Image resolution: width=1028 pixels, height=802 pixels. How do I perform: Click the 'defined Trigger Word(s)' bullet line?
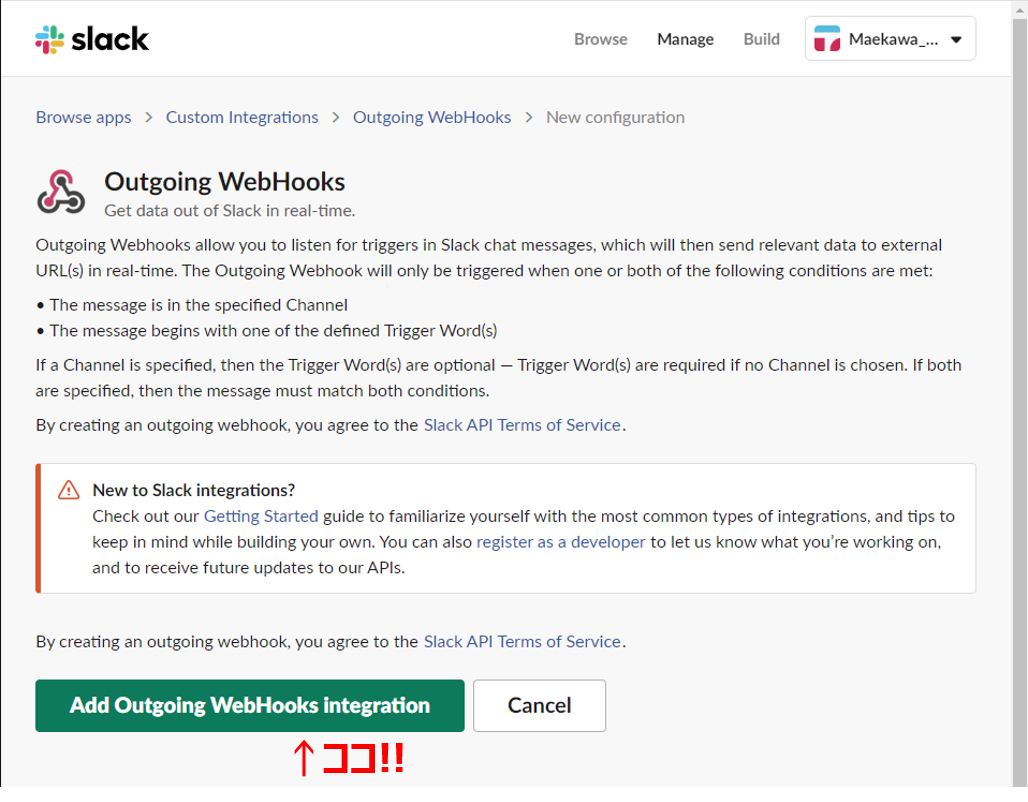pos(266,331)
